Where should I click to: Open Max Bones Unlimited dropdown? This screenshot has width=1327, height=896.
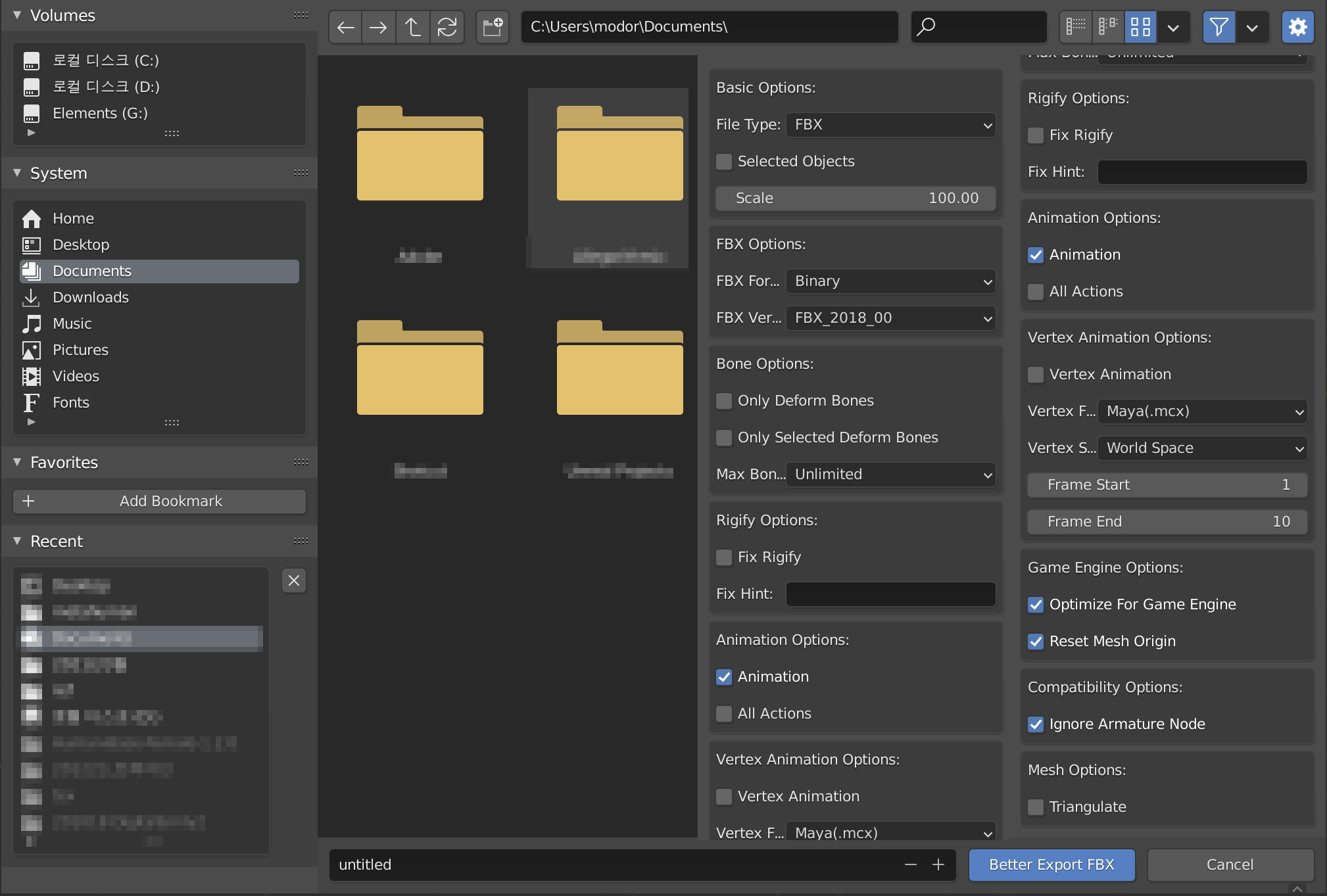coord(891,475)
